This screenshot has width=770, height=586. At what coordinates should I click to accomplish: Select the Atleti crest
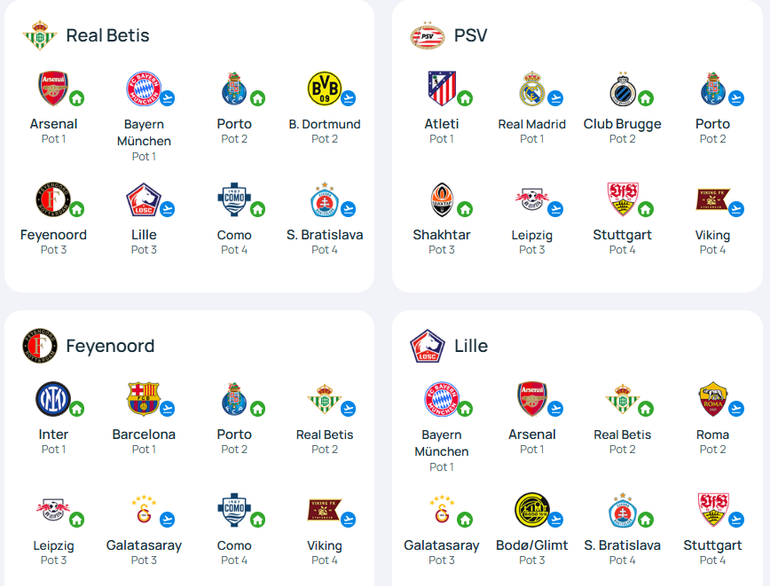point(441,89)
